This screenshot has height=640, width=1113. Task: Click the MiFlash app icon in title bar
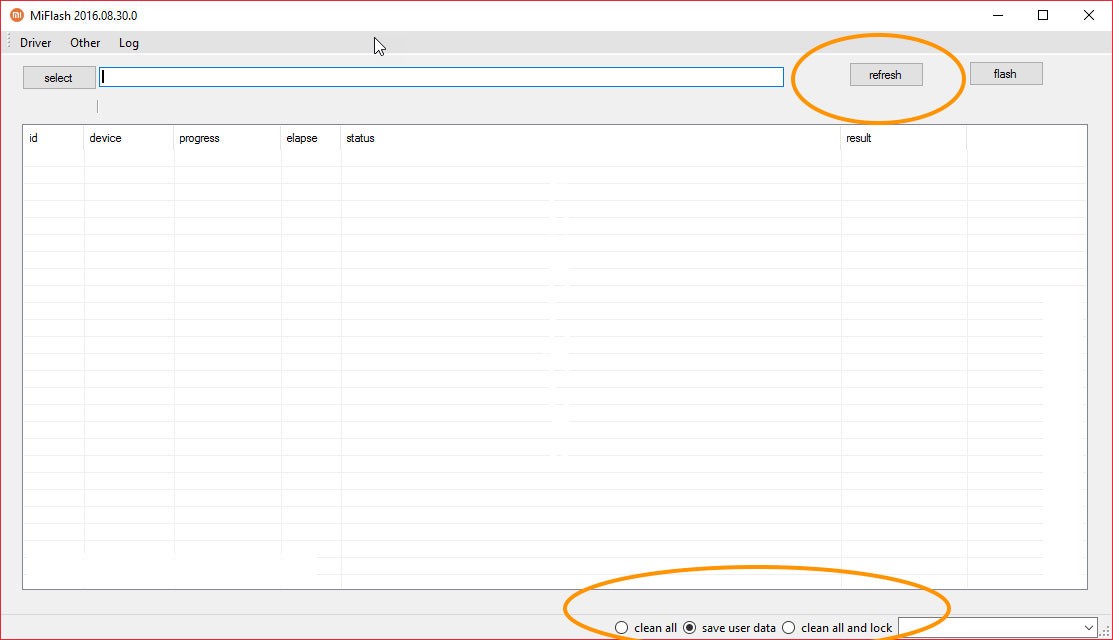pos(16,15)
